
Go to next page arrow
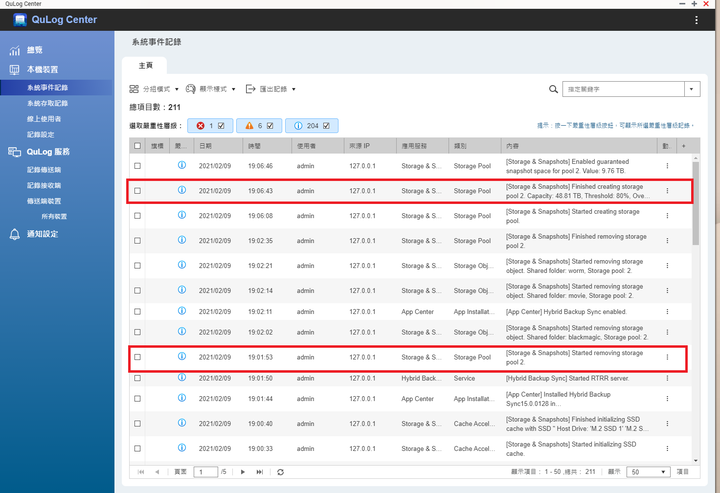click(x=242, y=472)
